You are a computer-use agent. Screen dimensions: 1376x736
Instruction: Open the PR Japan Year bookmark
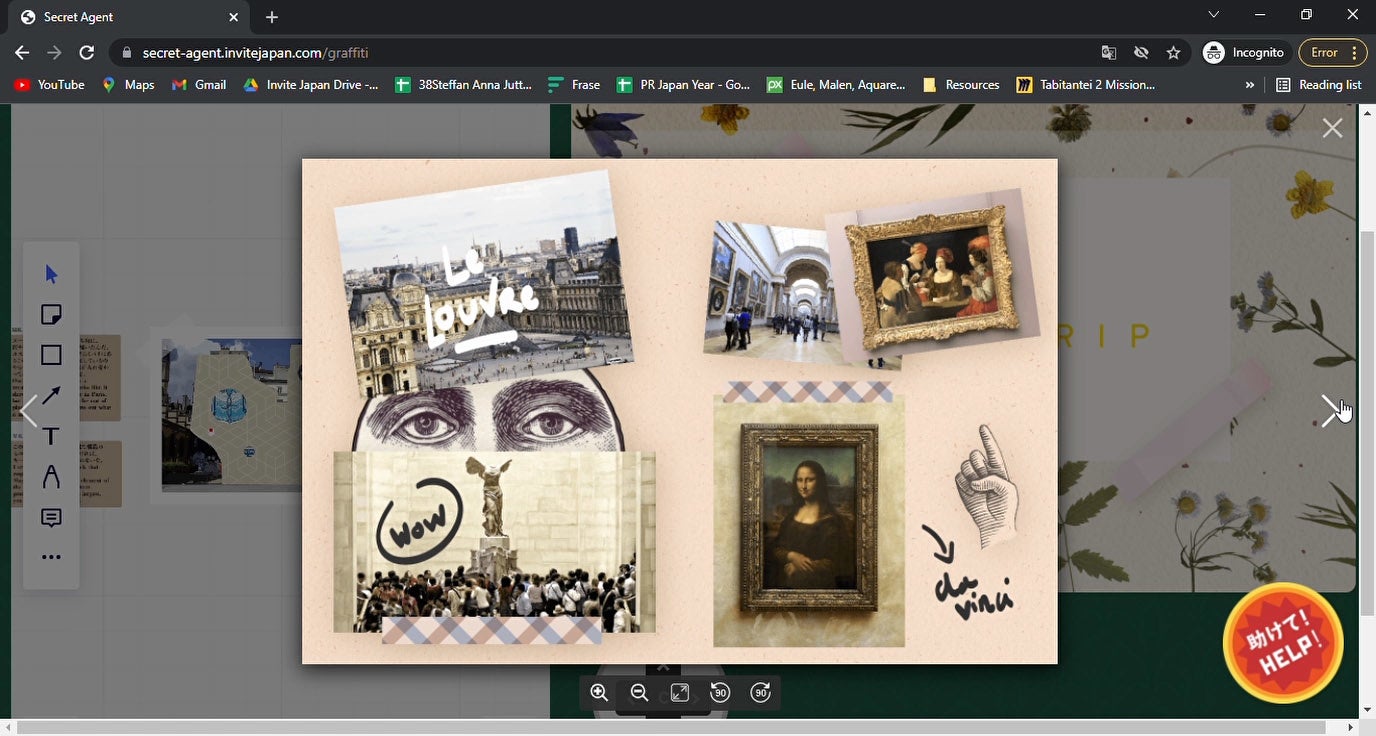(683, 85)
